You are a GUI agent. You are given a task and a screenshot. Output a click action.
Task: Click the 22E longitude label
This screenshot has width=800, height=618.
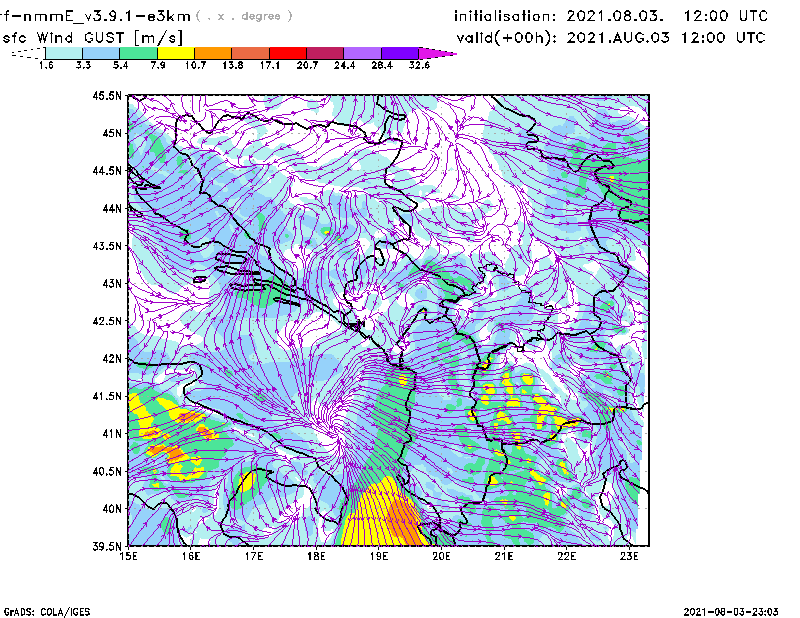566,556
